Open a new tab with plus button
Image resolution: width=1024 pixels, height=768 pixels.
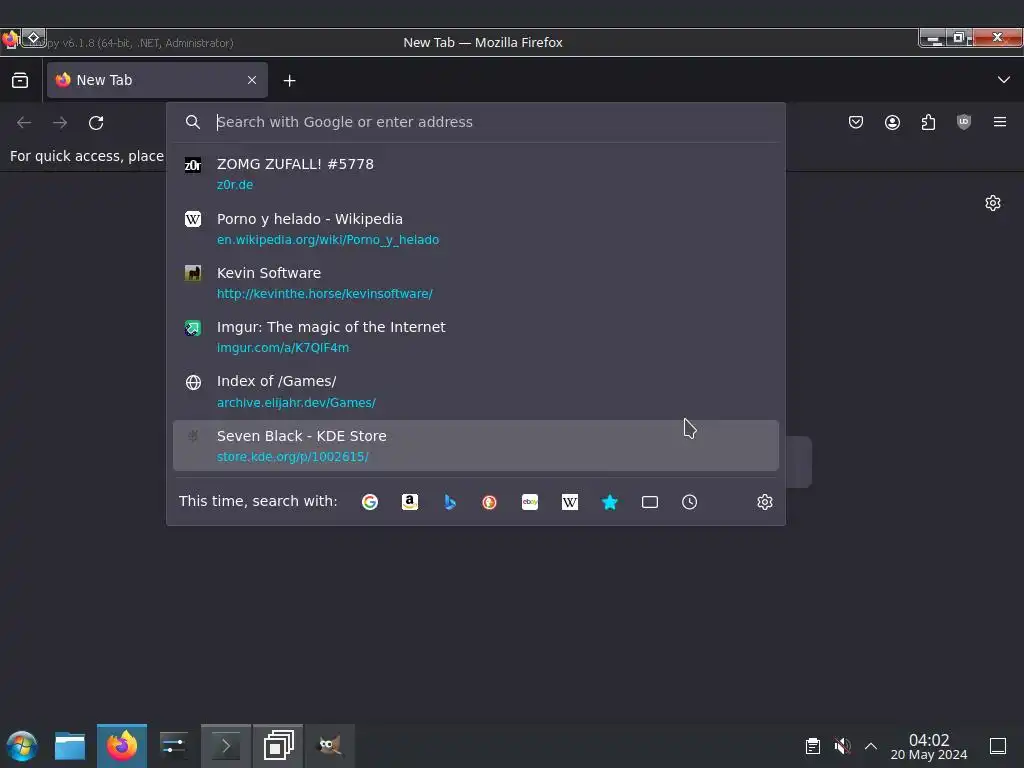[289, 80]
